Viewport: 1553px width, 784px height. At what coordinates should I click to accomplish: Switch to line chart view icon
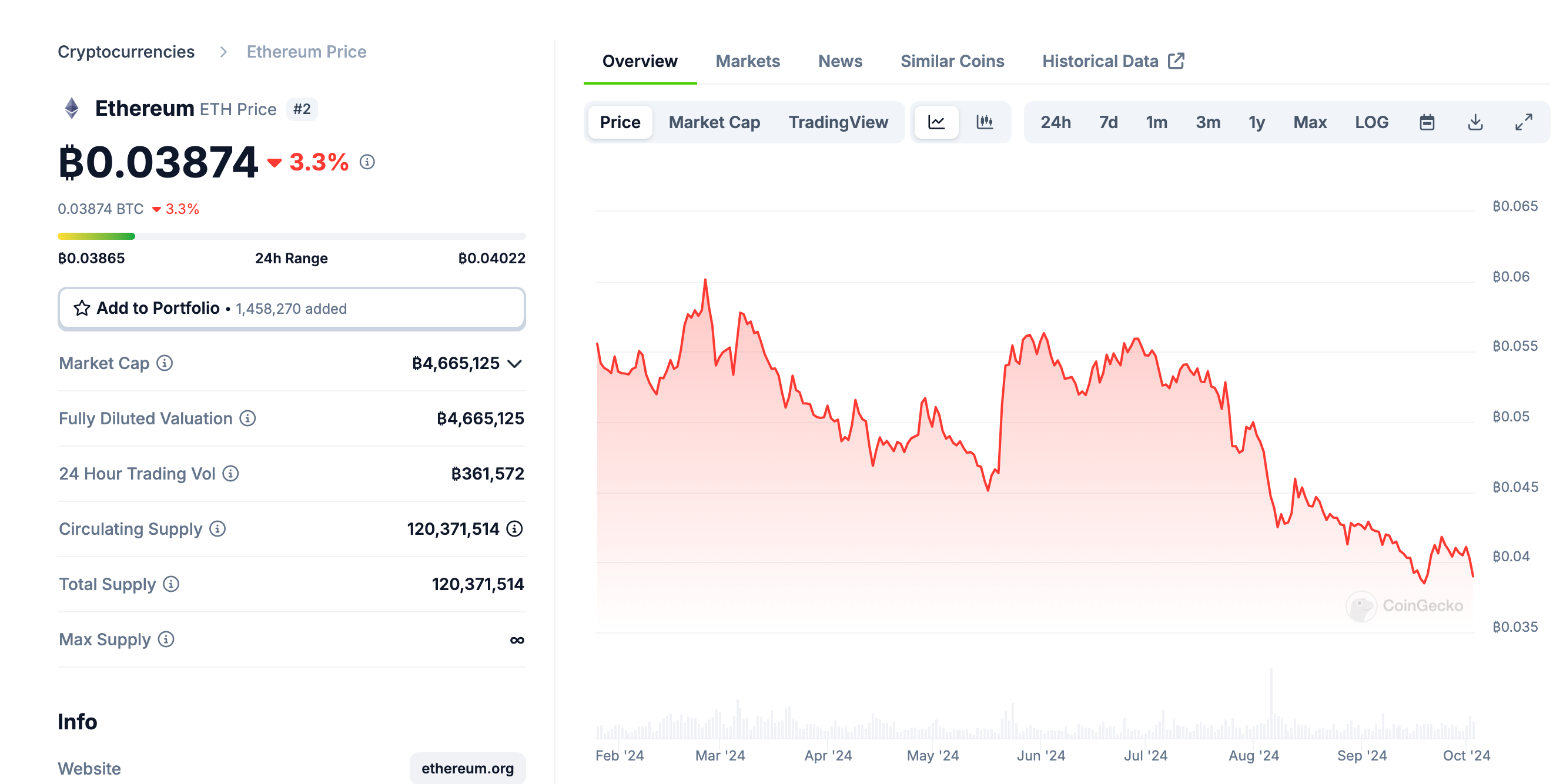pyautogui.click(x=936, y=122)
